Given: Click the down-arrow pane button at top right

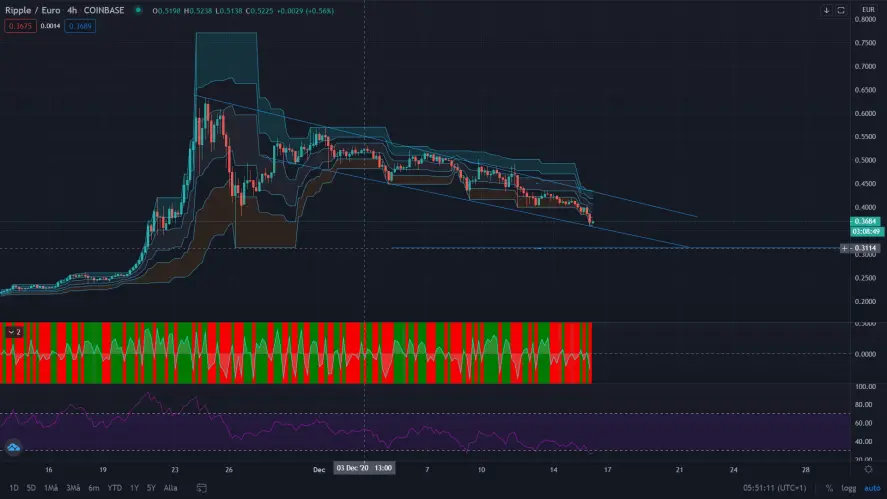Looking at the screenshot, I should pyautogui.click(x=826, y=10).
